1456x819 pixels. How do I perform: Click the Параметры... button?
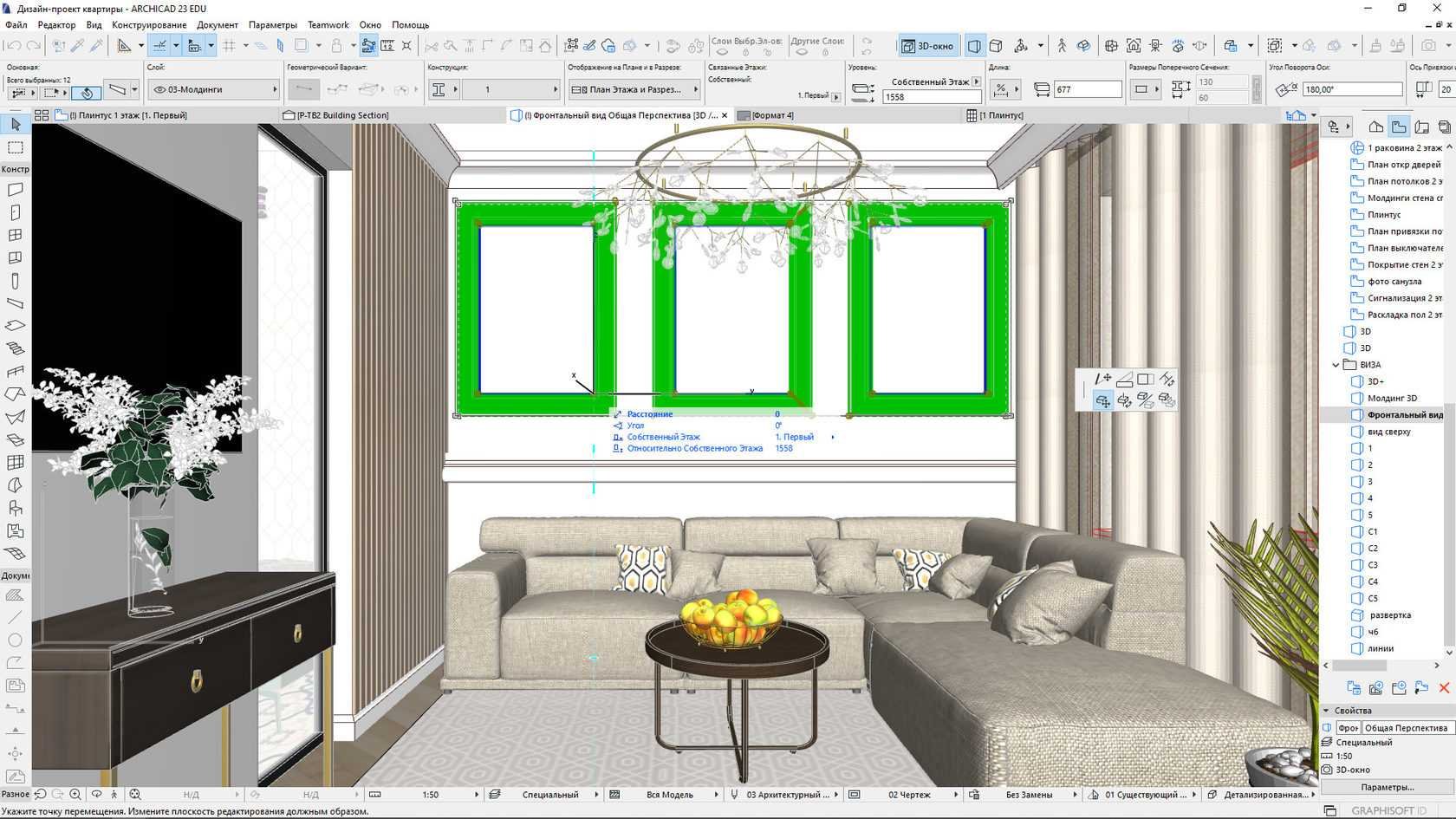coord(1387,787)
